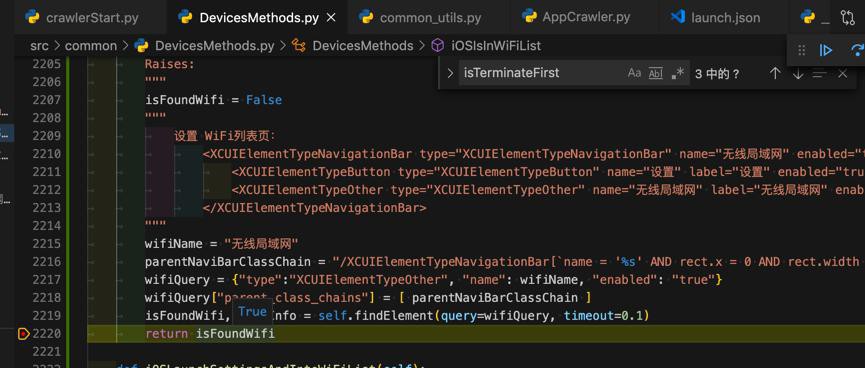Toggle Match Case (Aa) in find
The width and height of the screenshot is (865, 368).
coord(634,73)
